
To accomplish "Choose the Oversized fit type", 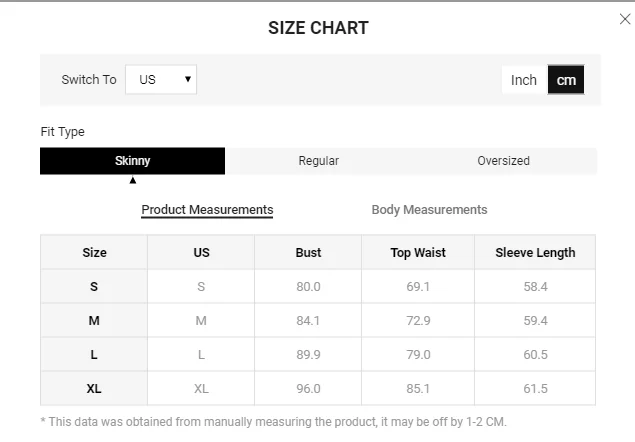I will (x=503, y=161).
